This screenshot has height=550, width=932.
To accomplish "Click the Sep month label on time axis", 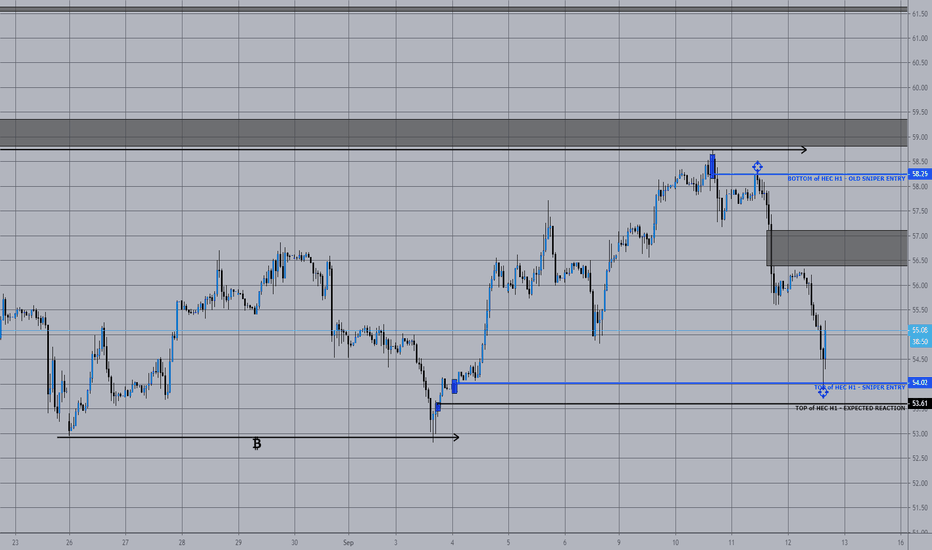I will pyautogui.click(x=348, y=542).
